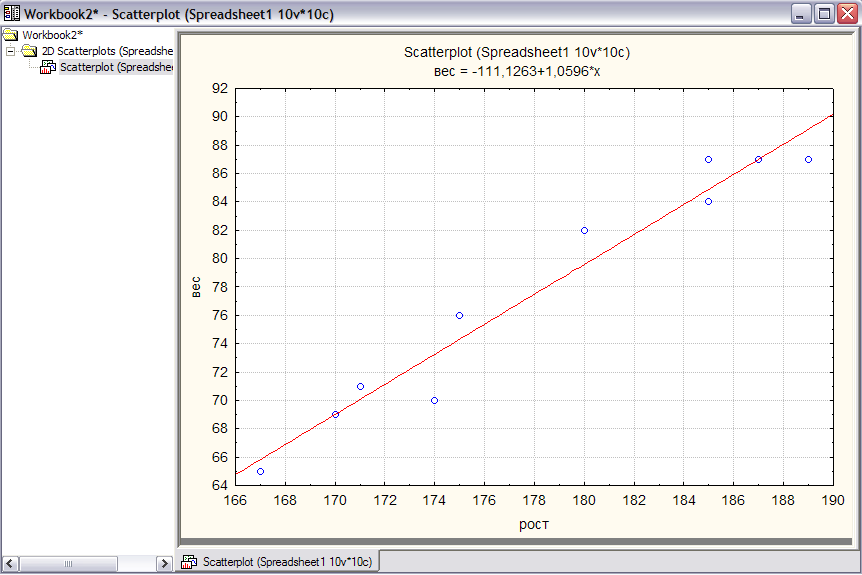Select the Workbook2* tree item label
This screenshot has height=575, width=862.
coord(52,35)
